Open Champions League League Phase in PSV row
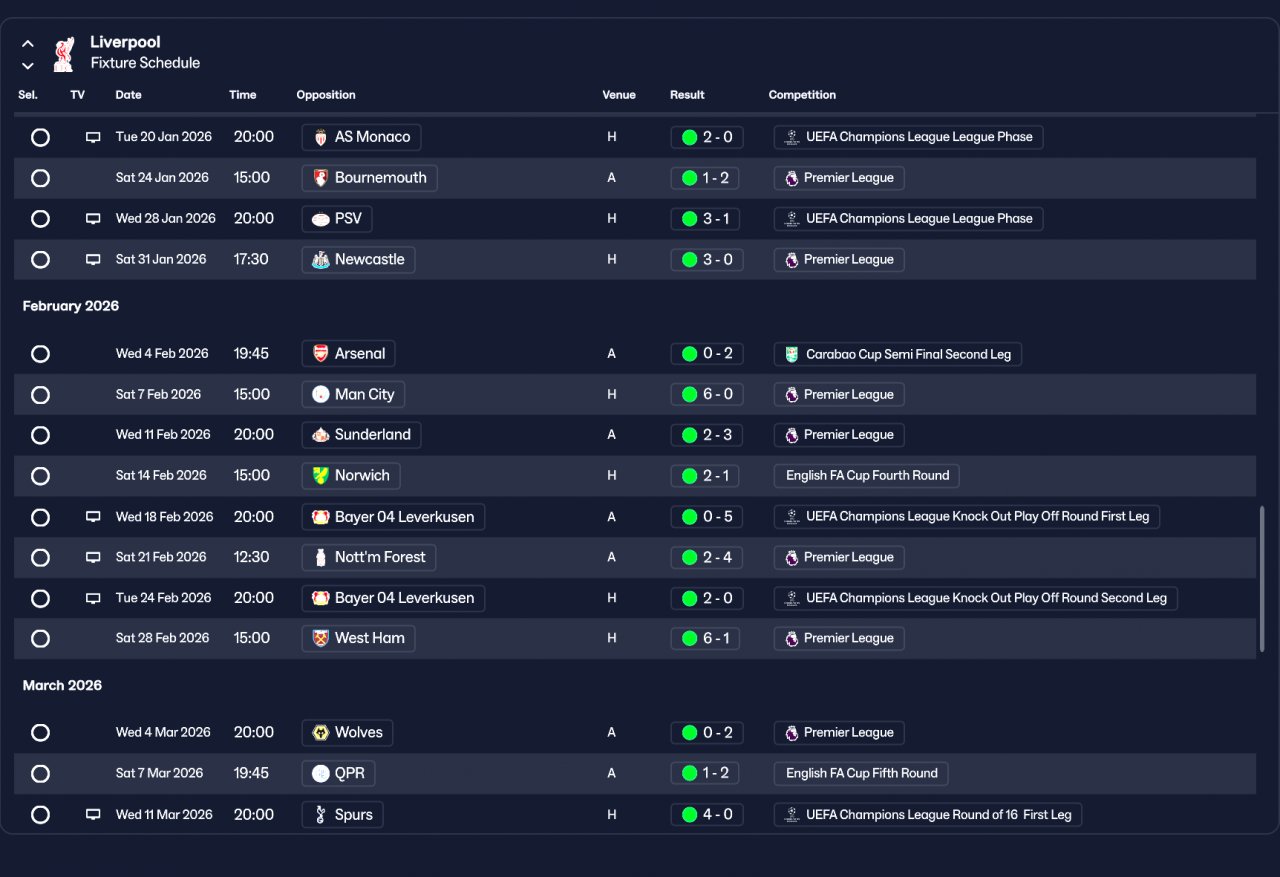This screenshot has height=877, width=1280. click(x=908, y=219)
